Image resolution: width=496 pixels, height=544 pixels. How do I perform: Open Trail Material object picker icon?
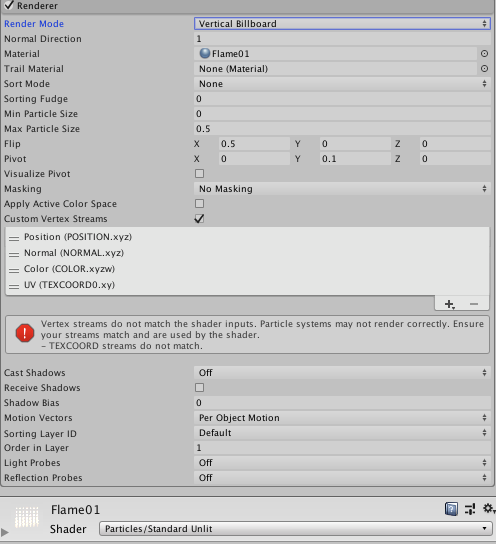pyautogui.click(x=484, y=69)
